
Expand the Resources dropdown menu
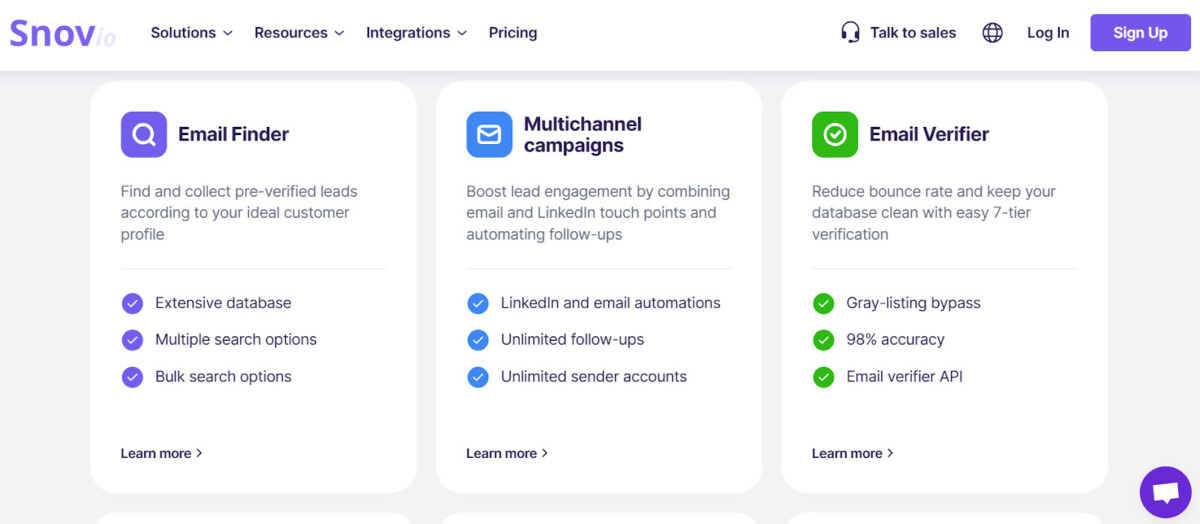click(x=299, y=33)
